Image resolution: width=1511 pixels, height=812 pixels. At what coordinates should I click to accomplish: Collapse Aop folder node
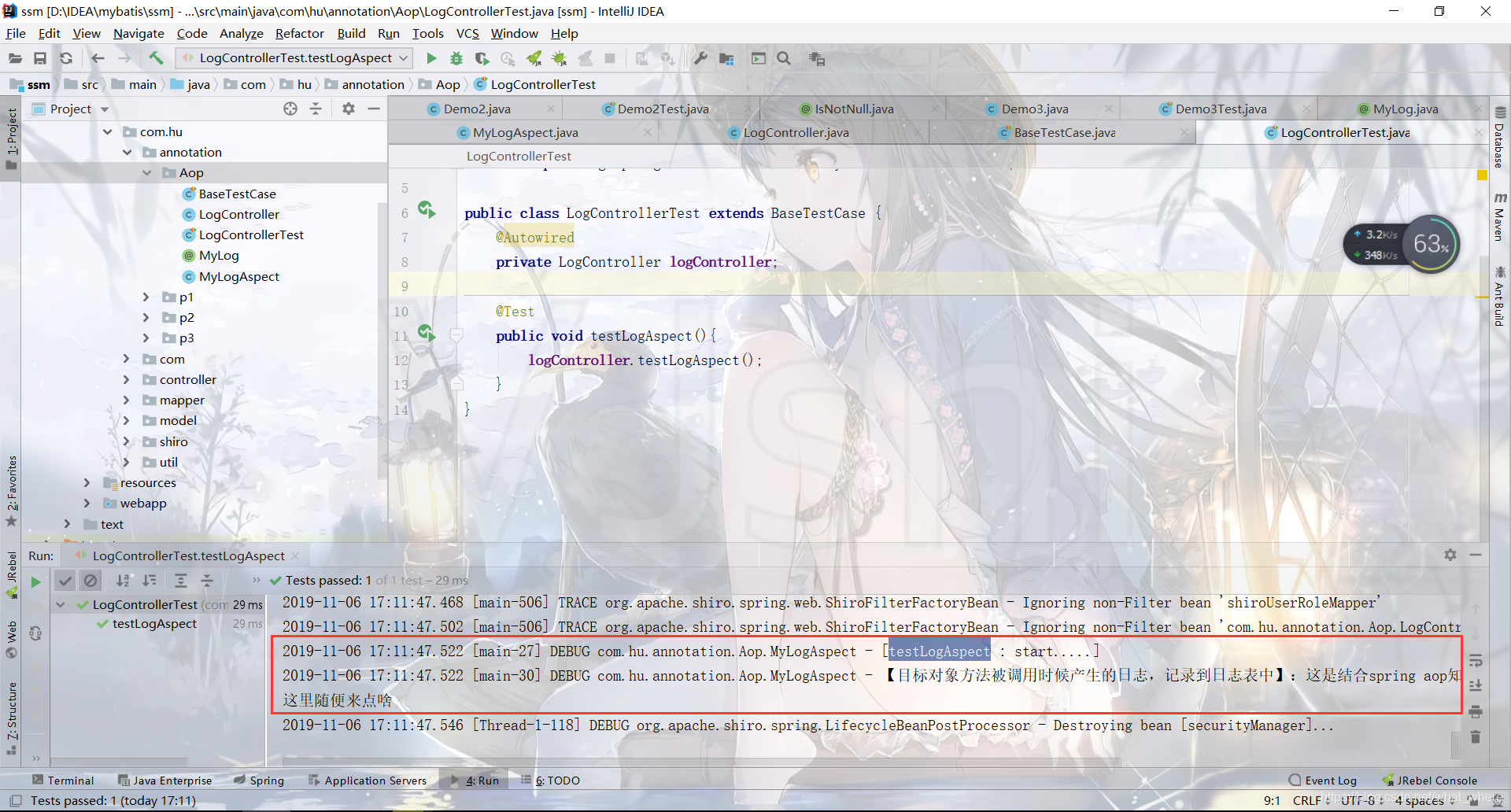[x=146, y=173]
